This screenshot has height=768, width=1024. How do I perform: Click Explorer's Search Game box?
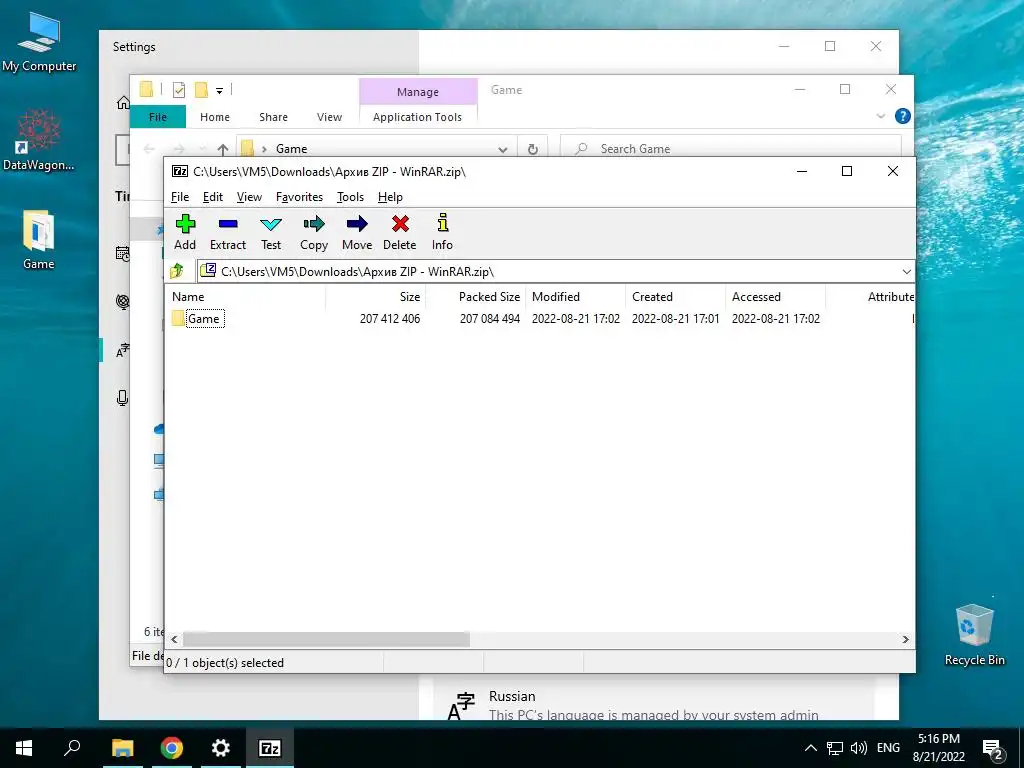(731, 149)
